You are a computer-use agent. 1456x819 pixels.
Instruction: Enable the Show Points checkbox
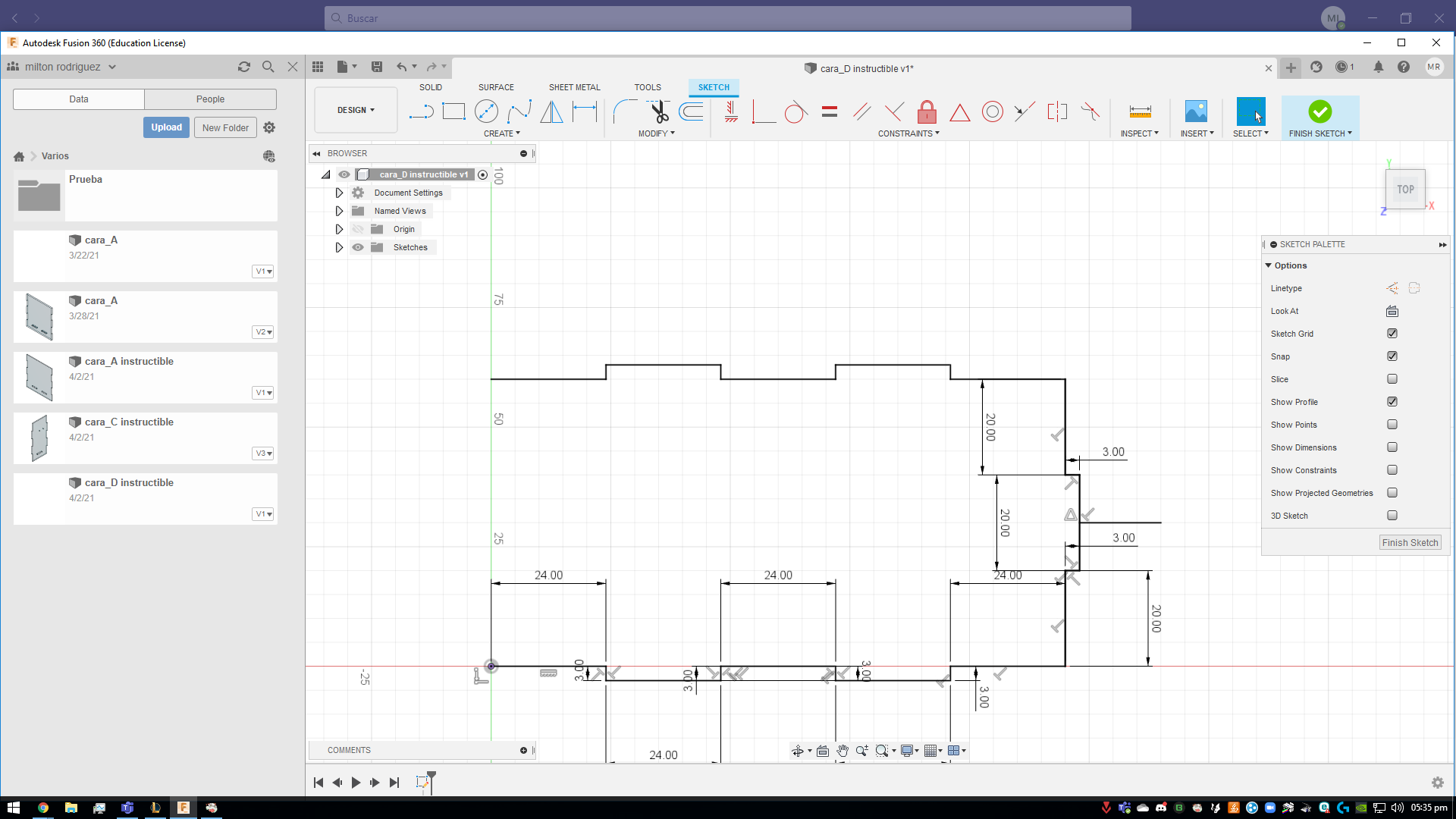tap(1392, 425)
